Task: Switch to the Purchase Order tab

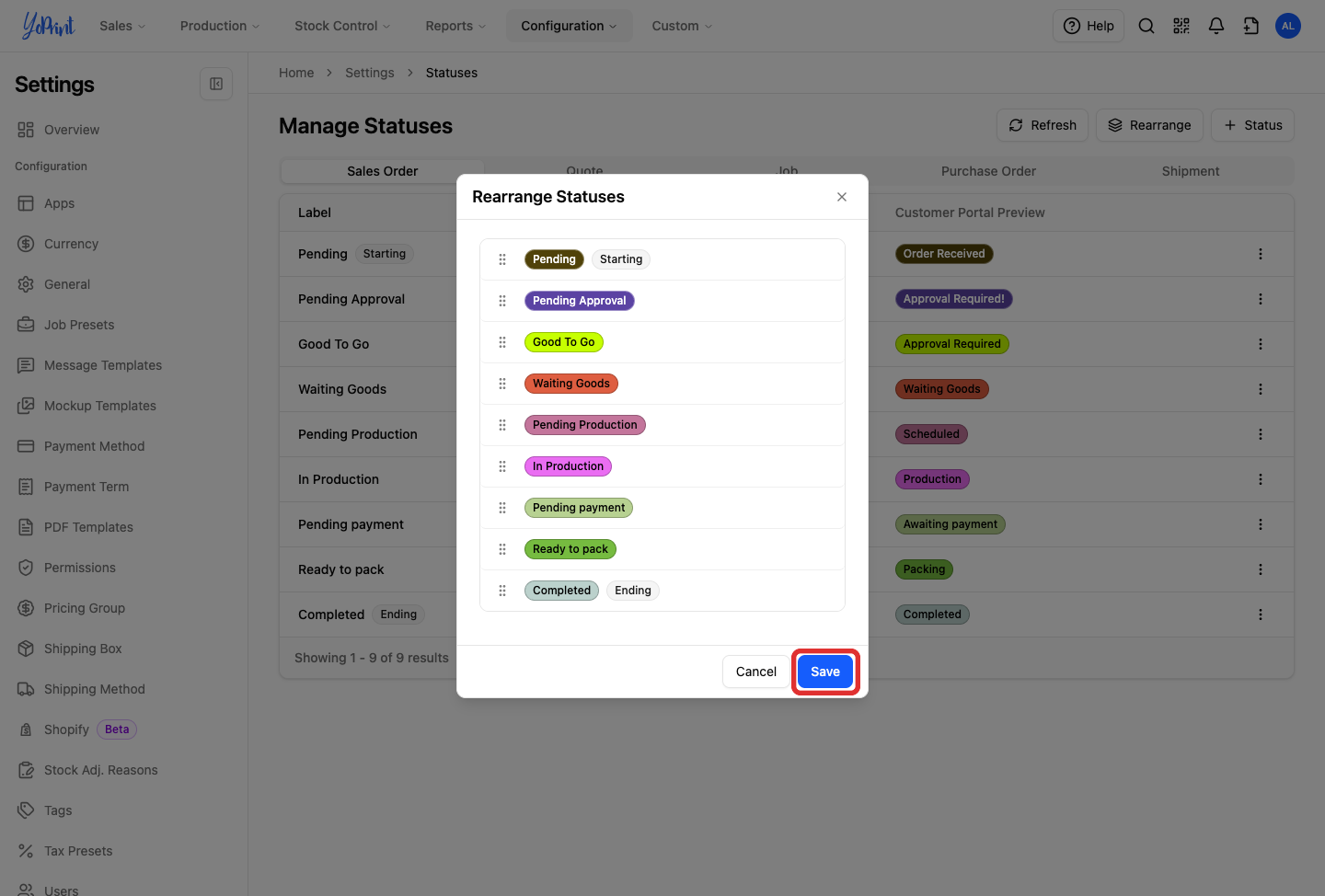Action: tap(988, 171)
